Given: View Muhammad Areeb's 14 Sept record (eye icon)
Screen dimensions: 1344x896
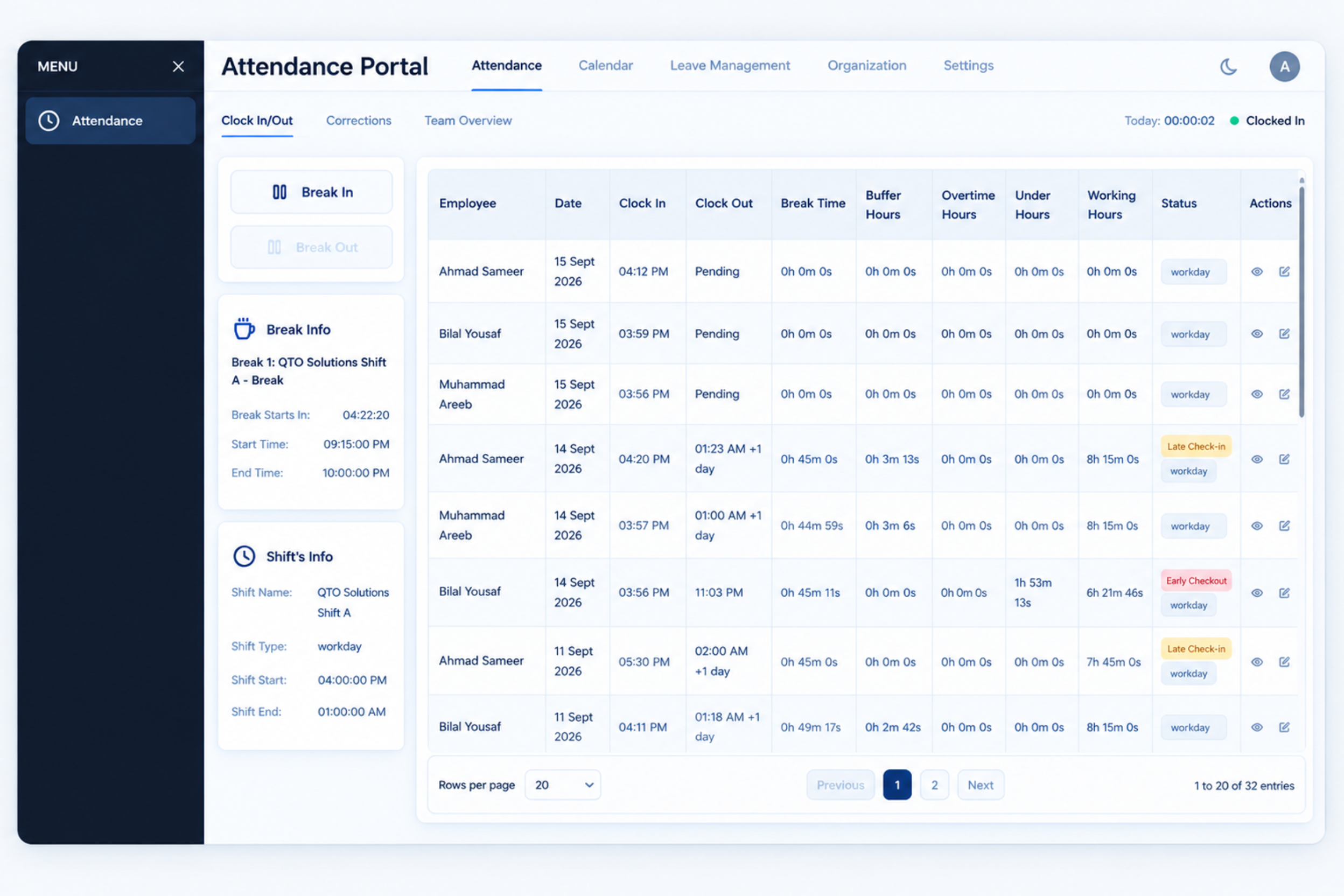Looking at the screenshot, I should click(x=1257, y=526).
